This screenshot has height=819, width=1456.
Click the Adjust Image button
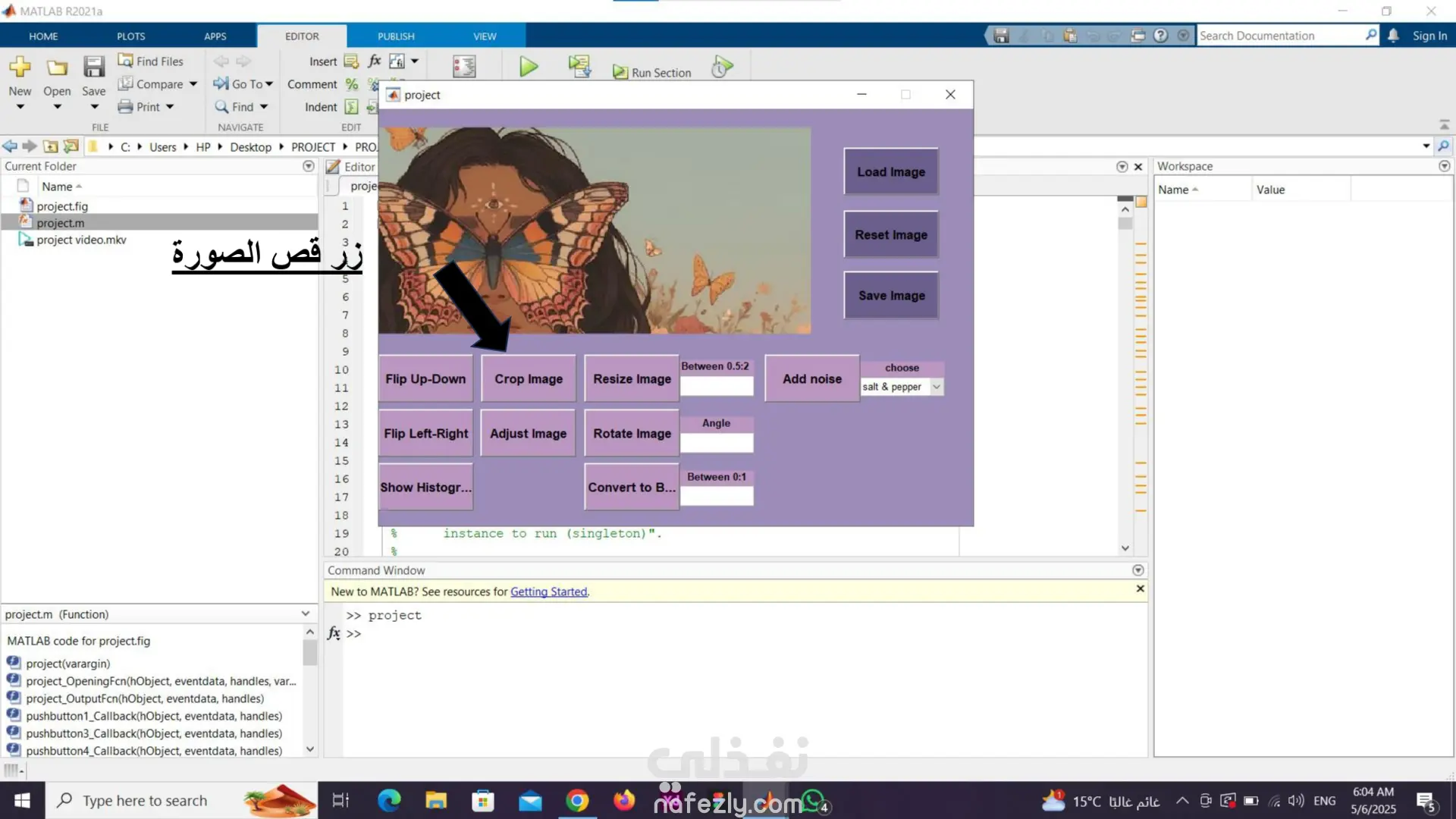point(529,434)
